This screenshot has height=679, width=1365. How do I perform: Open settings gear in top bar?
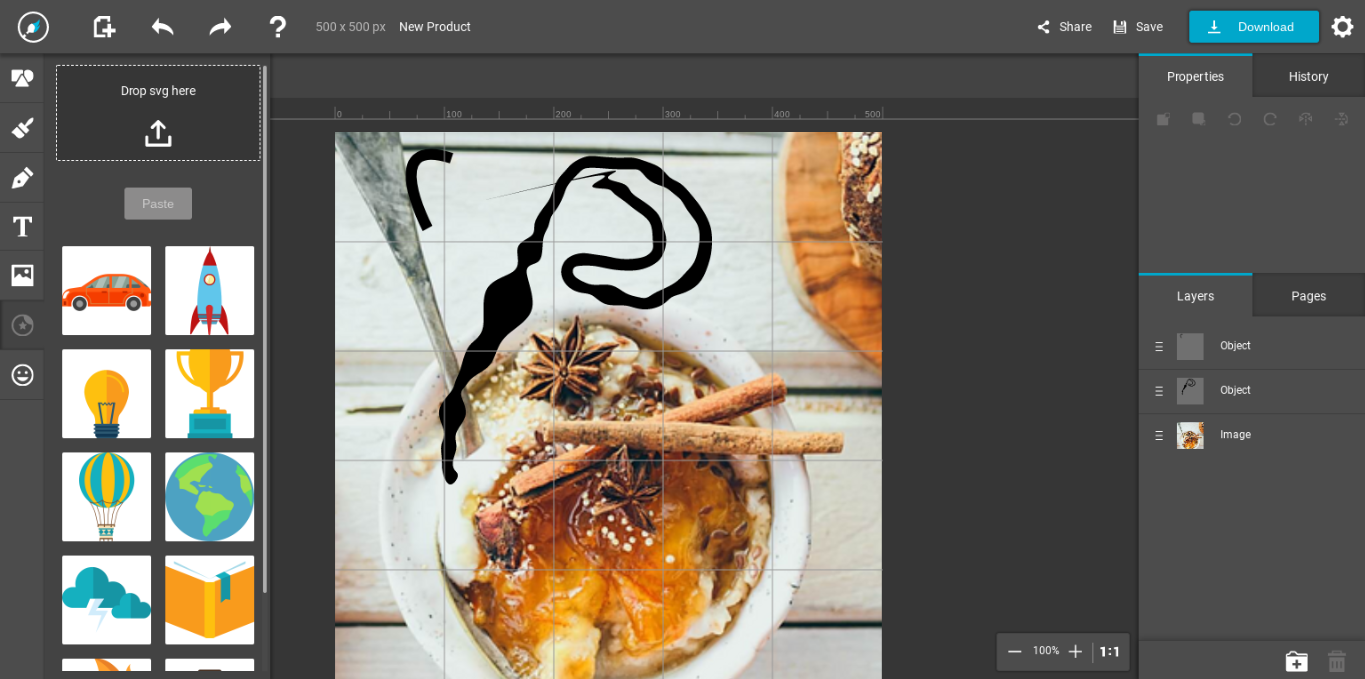pyautogui.click(x=1342, y=27)
